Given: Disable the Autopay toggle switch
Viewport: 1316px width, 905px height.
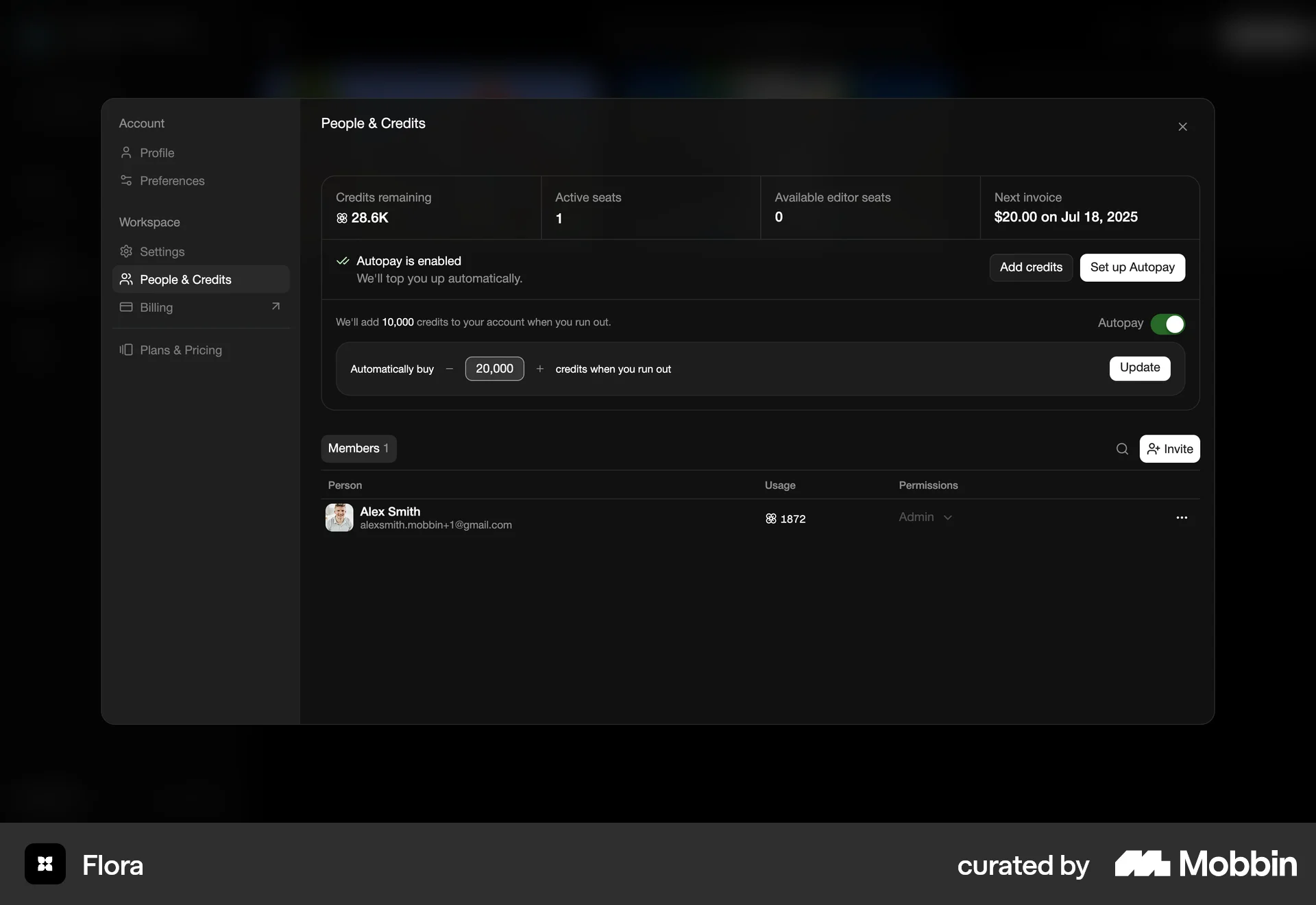Looking at the screenshot, I should tap(1167, 324).
